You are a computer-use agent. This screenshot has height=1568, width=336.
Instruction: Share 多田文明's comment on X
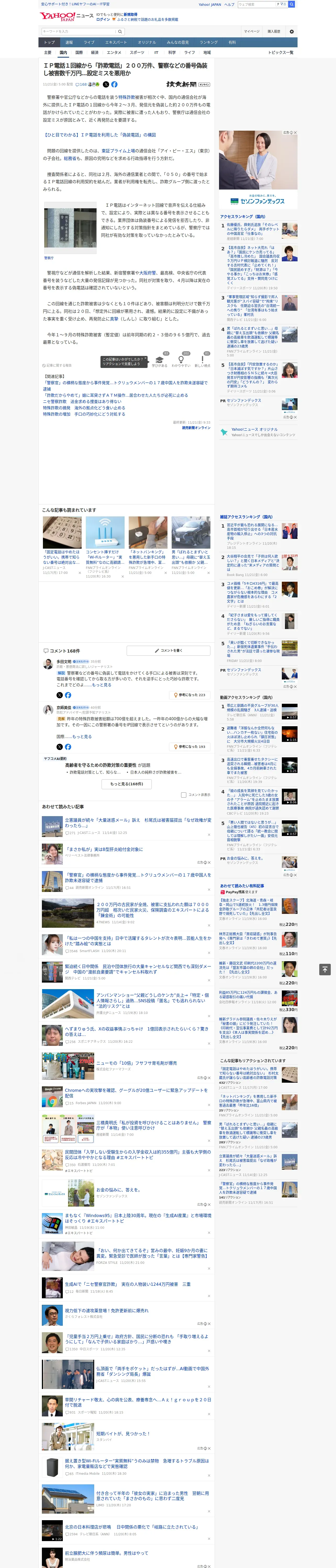59,695
